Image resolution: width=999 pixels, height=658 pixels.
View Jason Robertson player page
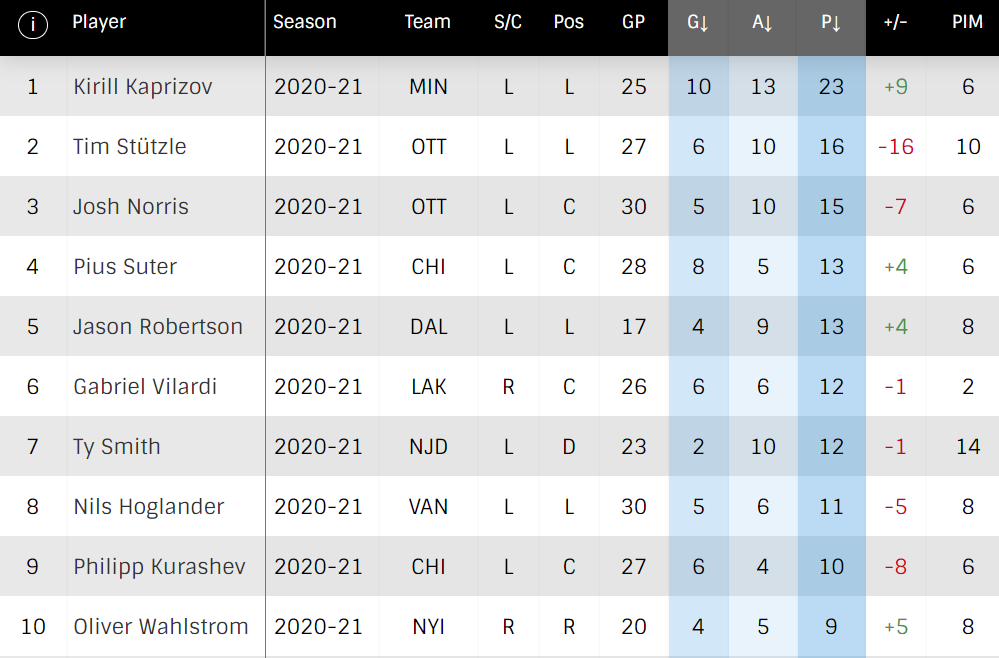(158, 326)
